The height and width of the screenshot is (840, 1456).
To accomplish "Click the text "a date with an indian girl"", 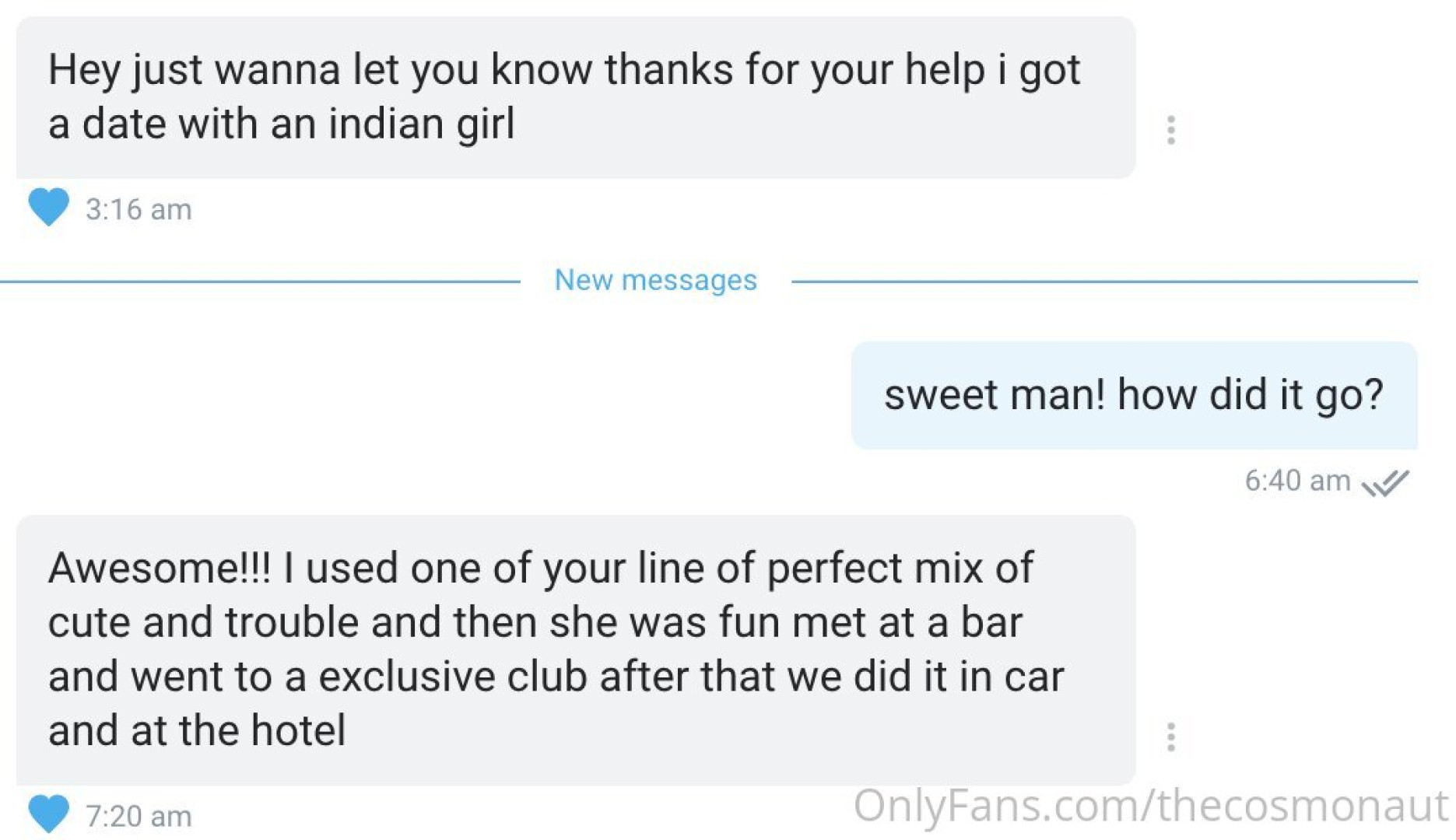I will tap(281, 124).
